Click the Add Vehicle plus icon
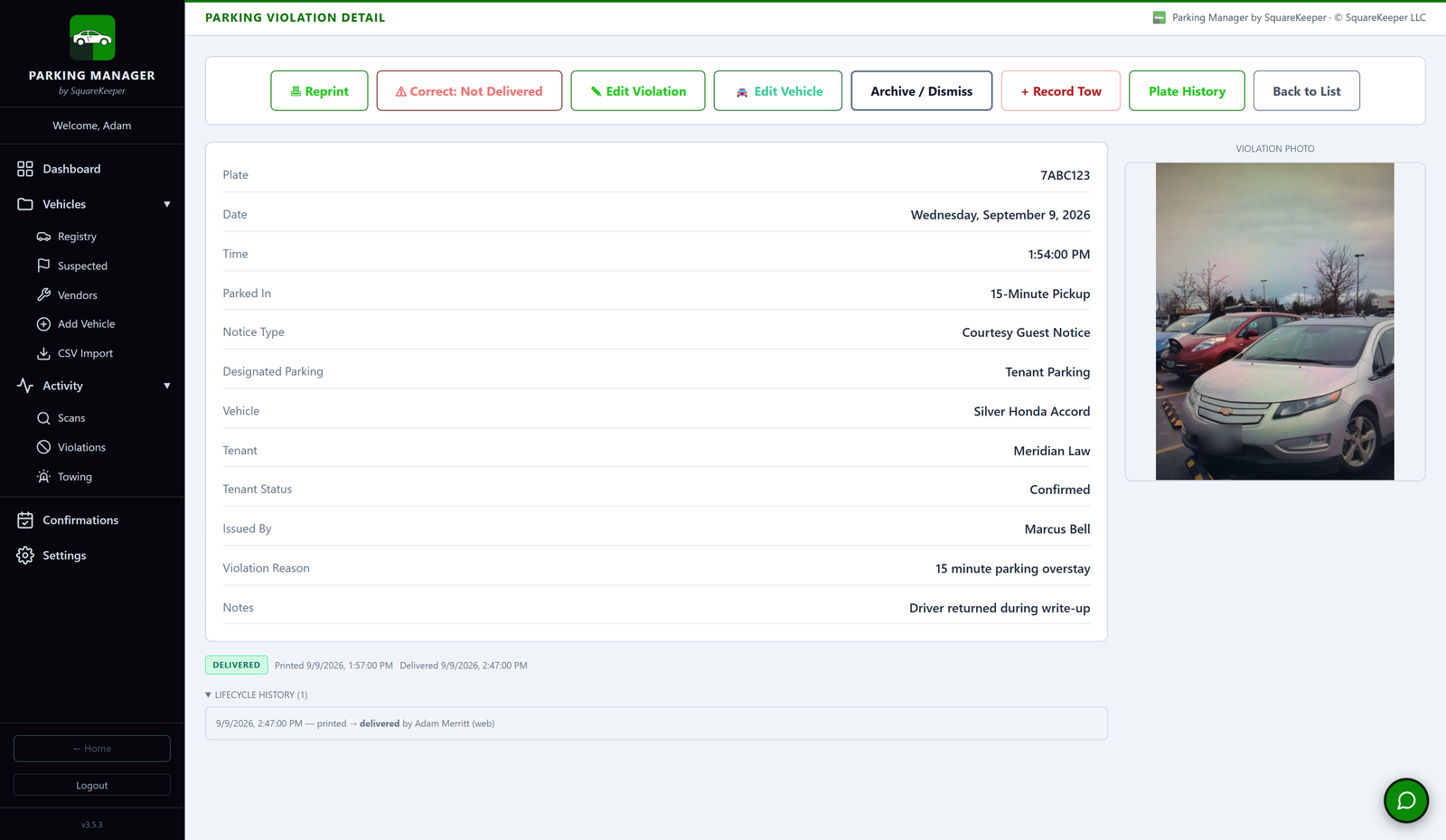This screenshot has width=1446, height=840. (x=43, y=324)
